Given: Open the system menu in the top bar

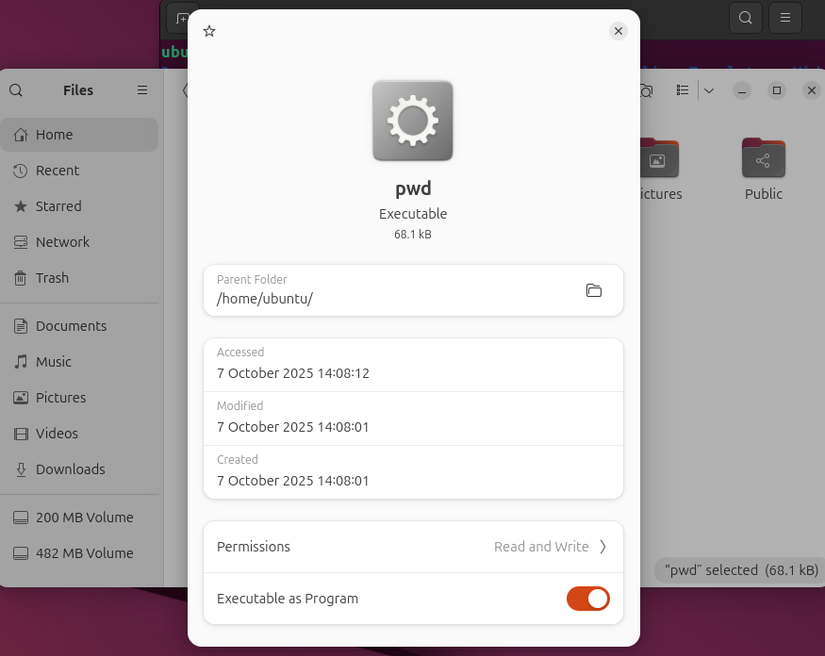Looking at the screenshot, I should 785,18.
